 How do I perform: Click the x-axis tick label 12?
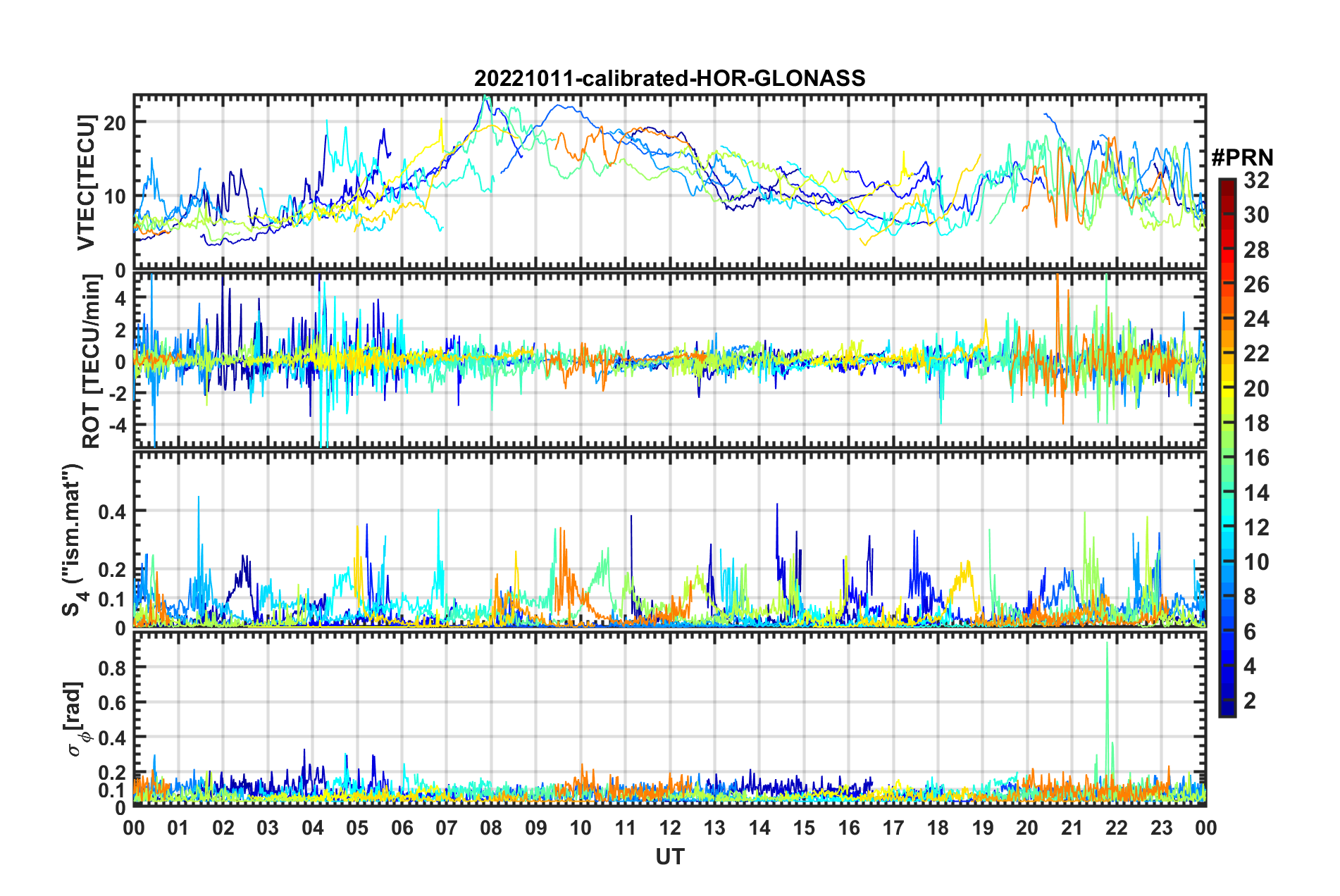click(670, 828)
